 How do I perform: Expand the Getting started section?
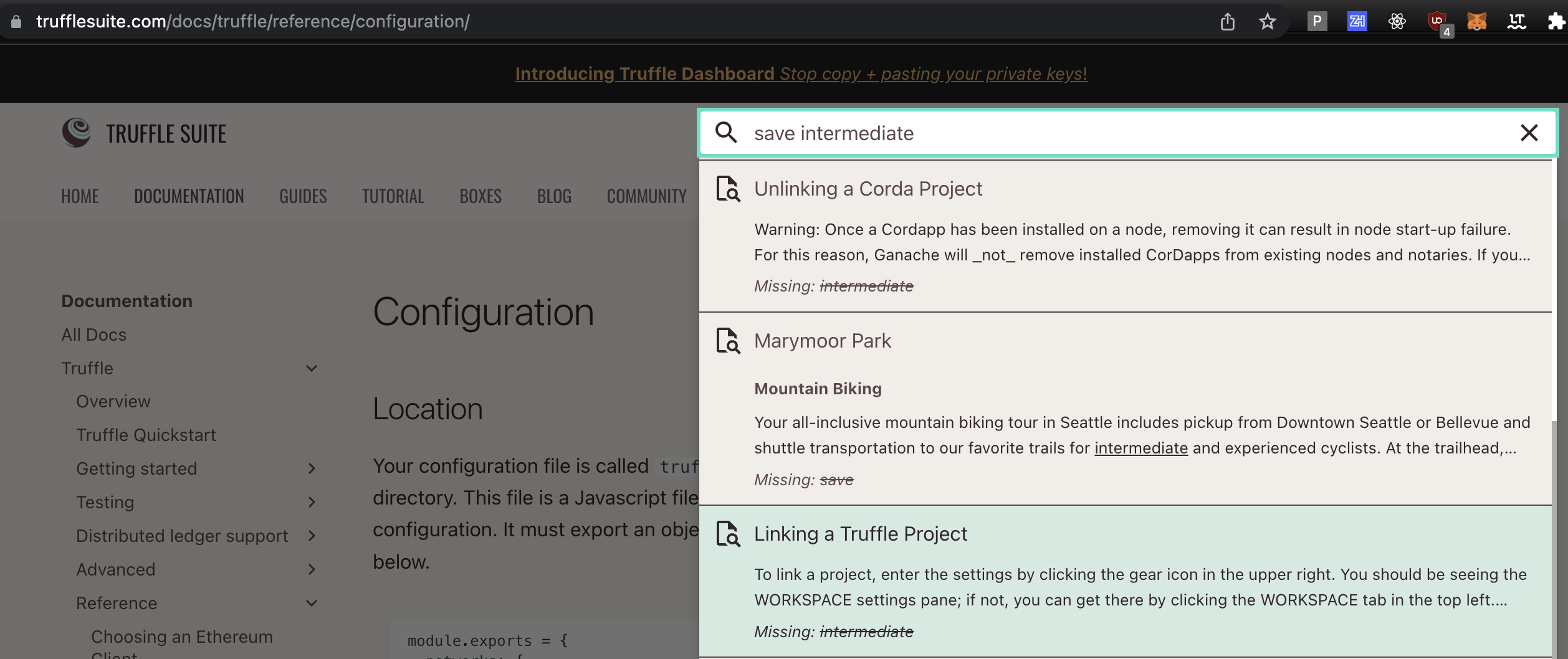[x=313, y=468]
